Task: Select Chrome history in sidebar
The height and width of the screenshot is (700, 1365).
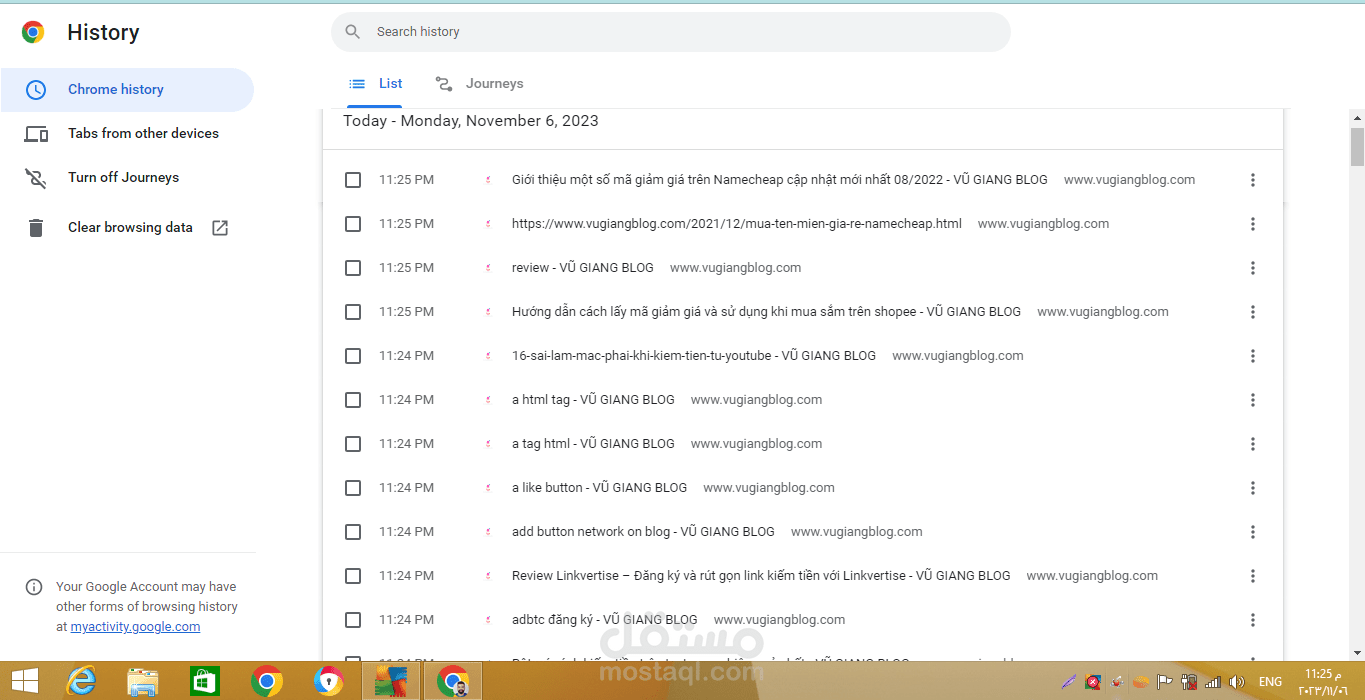Action: coord(127,90)
